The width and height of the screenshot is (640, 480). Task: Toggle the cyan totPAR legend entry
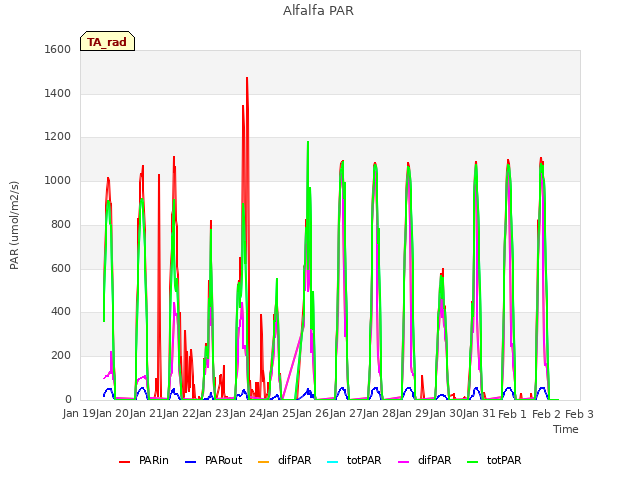click(354, 460)
